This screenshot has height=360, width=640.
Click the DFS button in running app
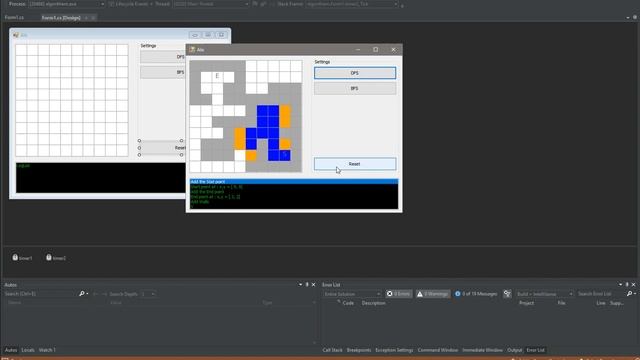[355, 73]
